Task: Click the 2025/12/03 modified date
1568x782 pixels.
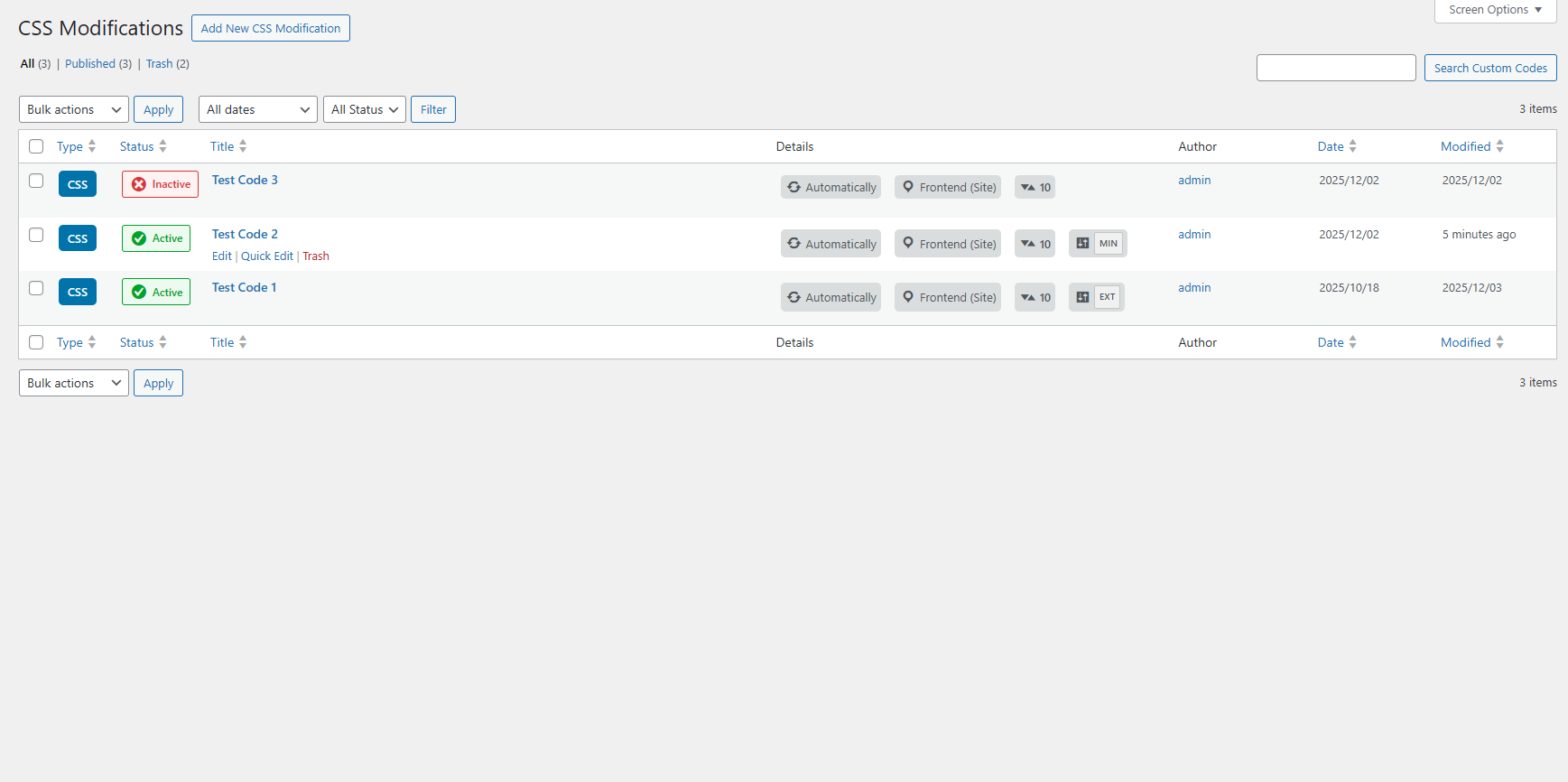Action: 1471,287
